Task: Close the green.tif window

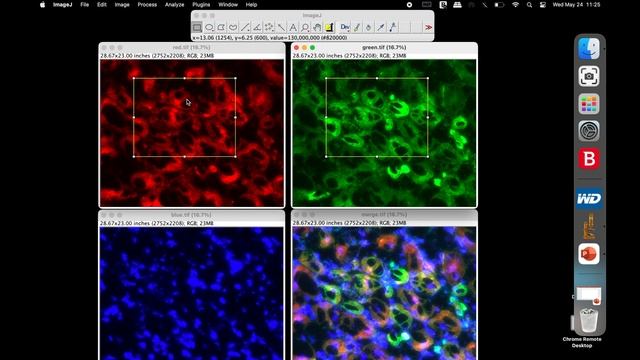Action: point(296,48)
